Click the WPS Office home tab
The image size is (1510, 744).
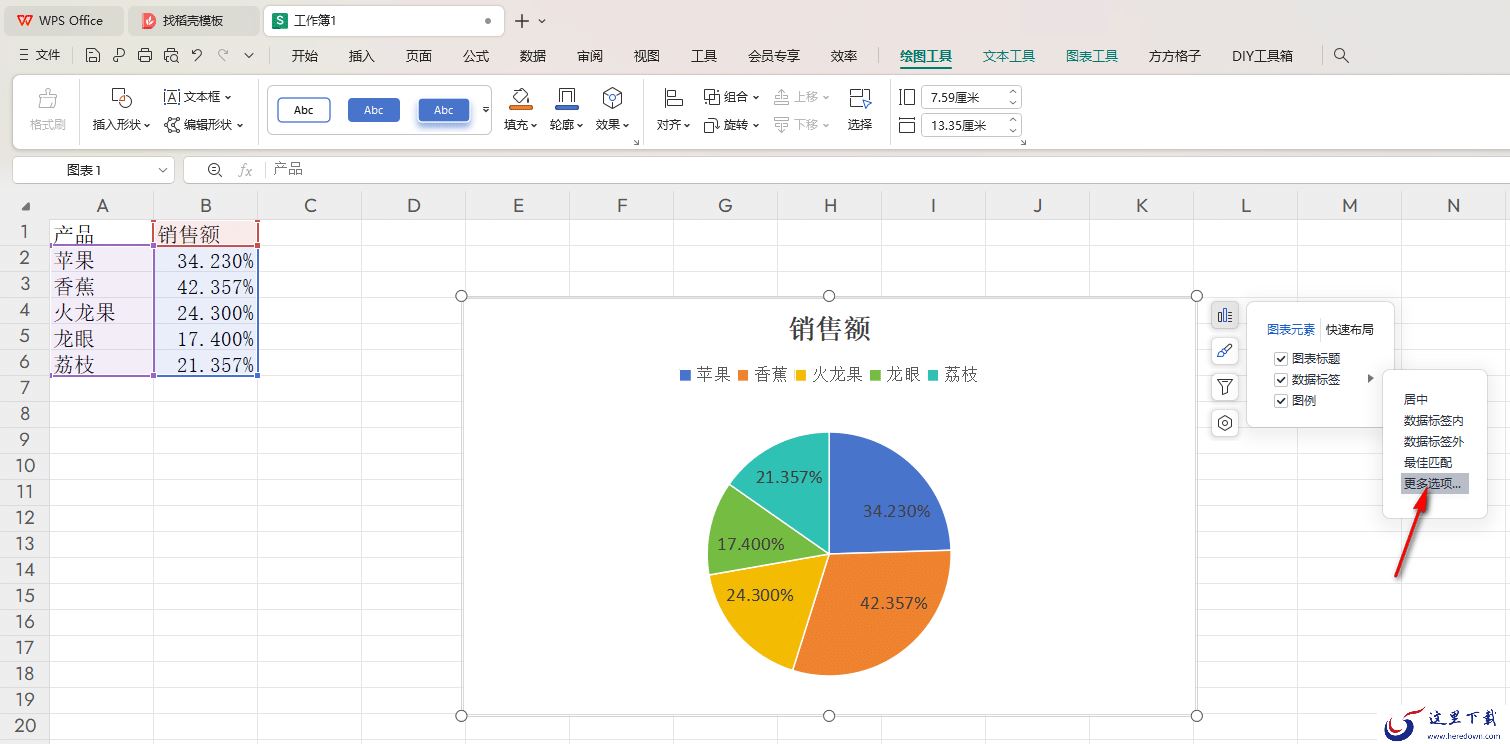tap(62, 20)
